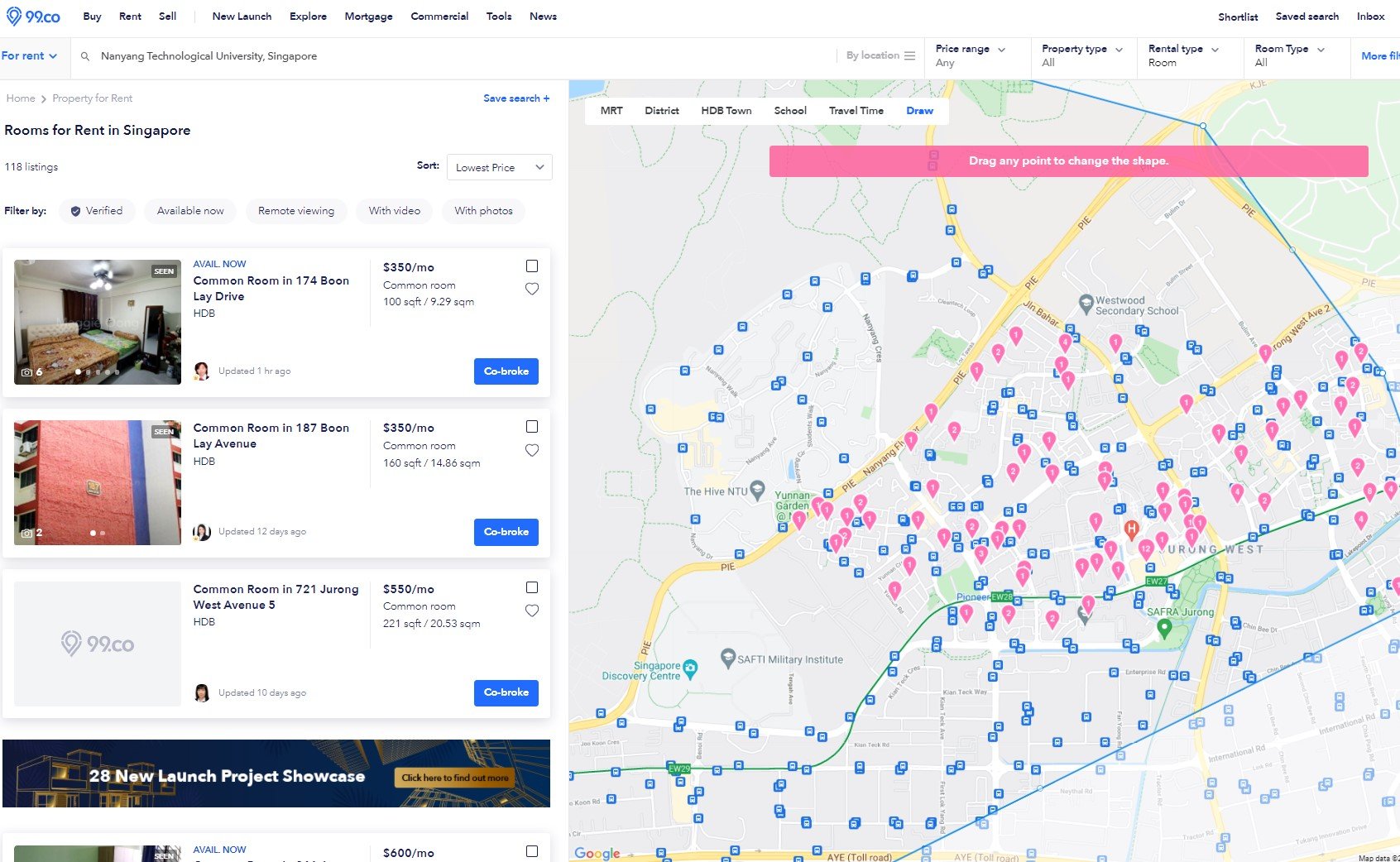Open More filters
Viewport: 1400px width, 862px height.
coord(1380,55)
